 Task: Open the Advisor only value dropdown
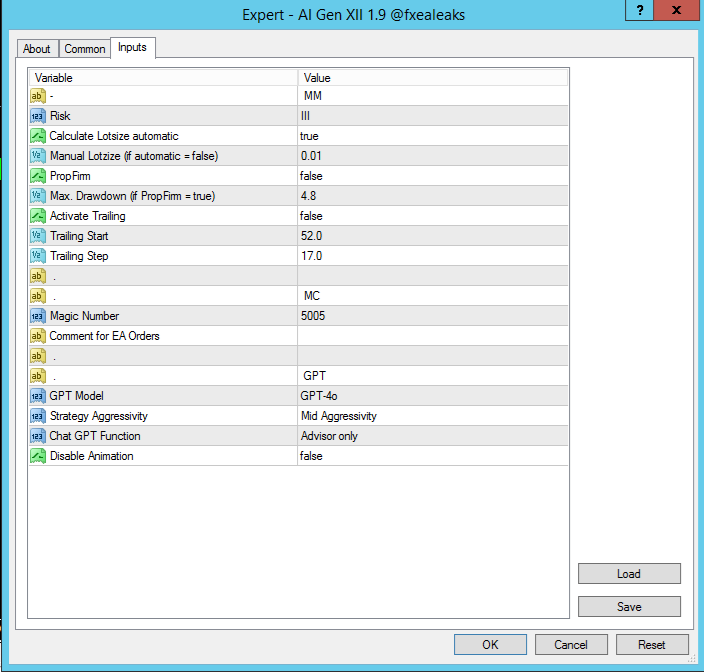point(433,436)
